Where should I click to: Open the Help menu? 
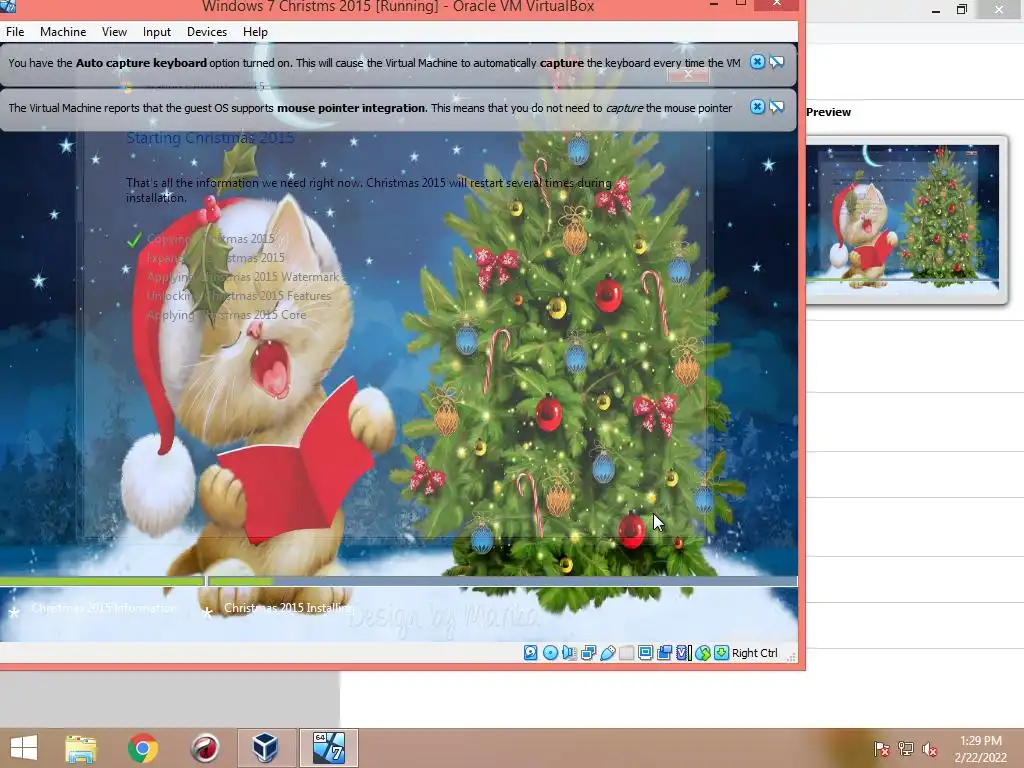pyautogui.click(x=255, y=31)
